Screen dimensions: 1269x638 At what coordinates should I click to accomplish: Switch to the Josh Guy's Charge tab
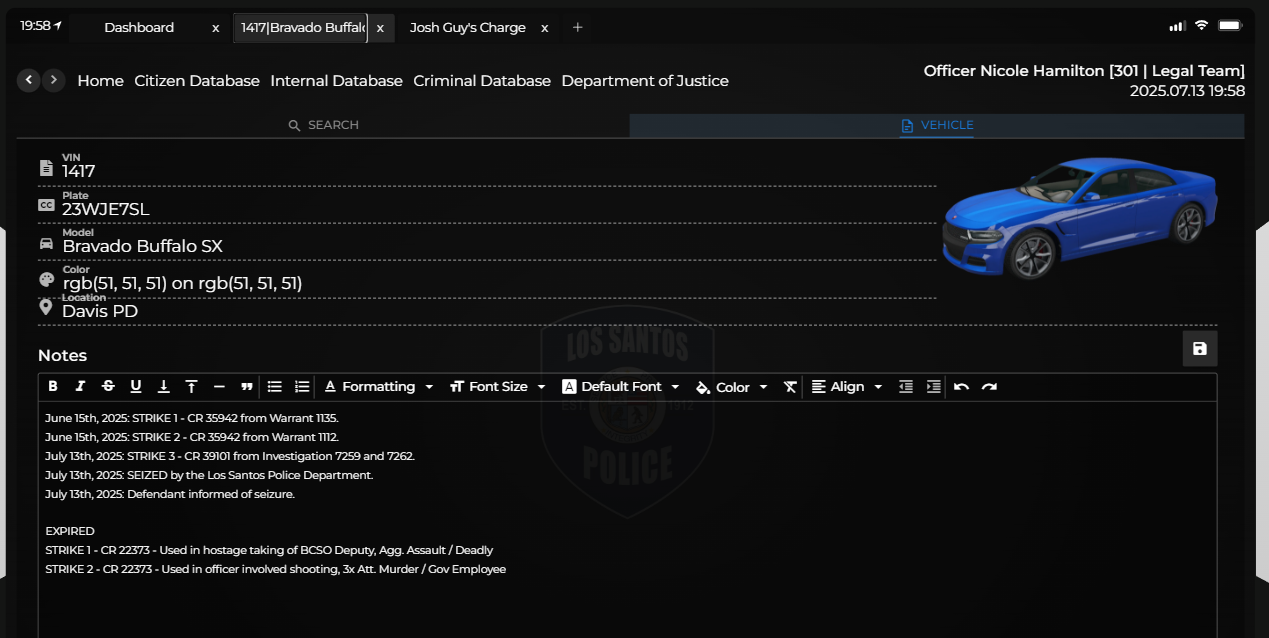tap(468, 27)
